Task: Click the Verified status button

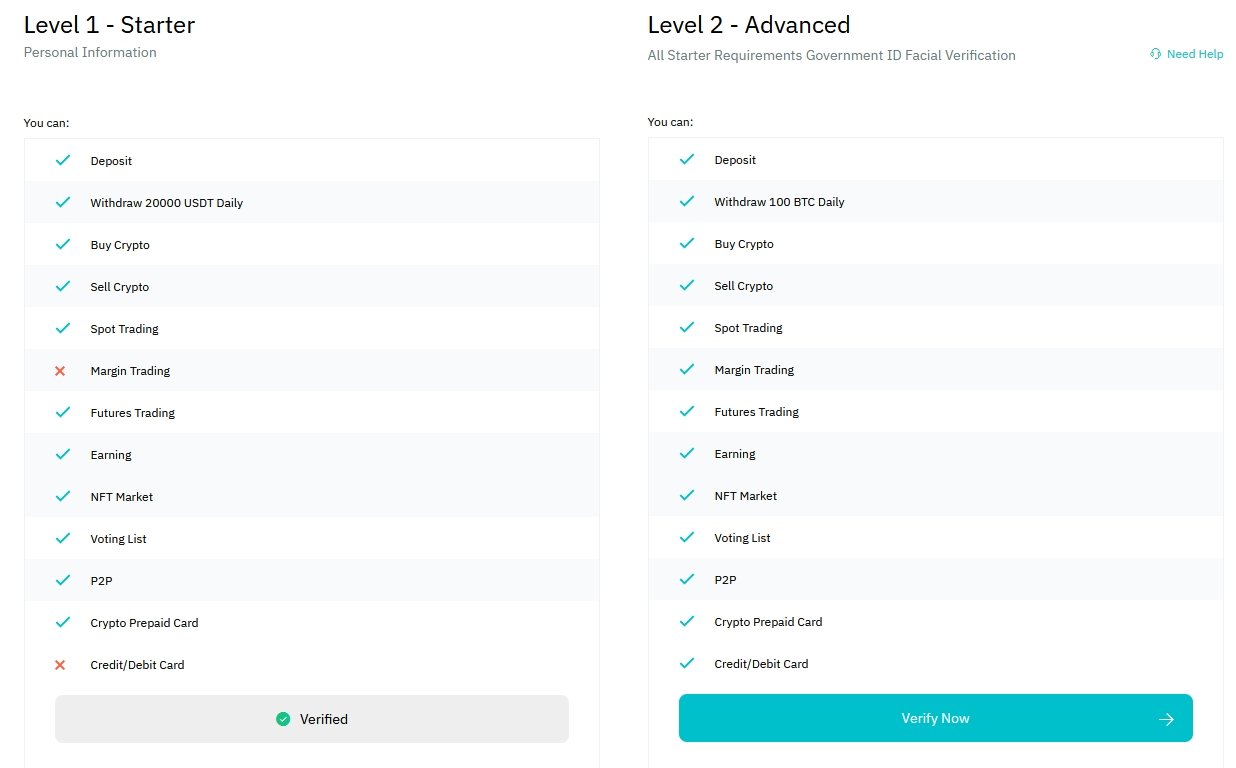Action: [x=312, y=719]
